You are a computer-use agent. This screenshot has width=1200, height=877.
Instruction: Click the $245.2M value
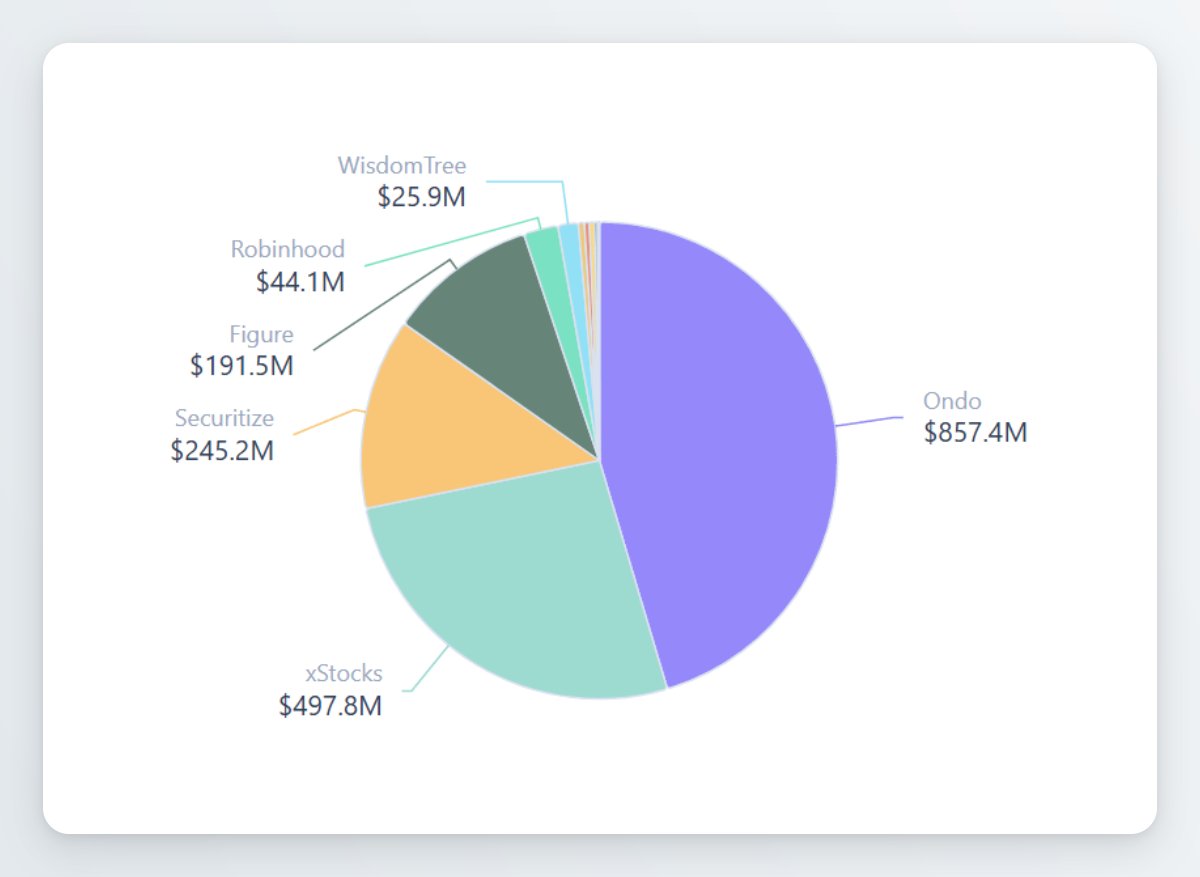click(x=222, y=451)
